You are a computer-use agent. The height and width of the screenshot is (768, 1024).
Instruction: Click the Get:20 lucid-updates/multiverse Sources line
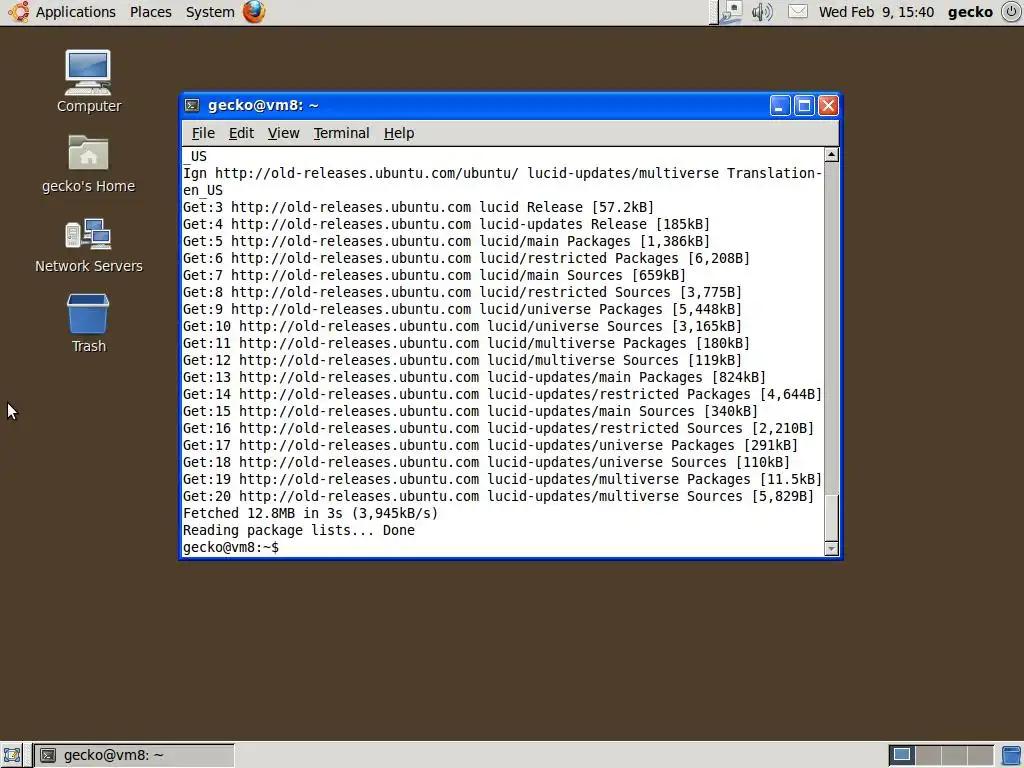(498, 496)
